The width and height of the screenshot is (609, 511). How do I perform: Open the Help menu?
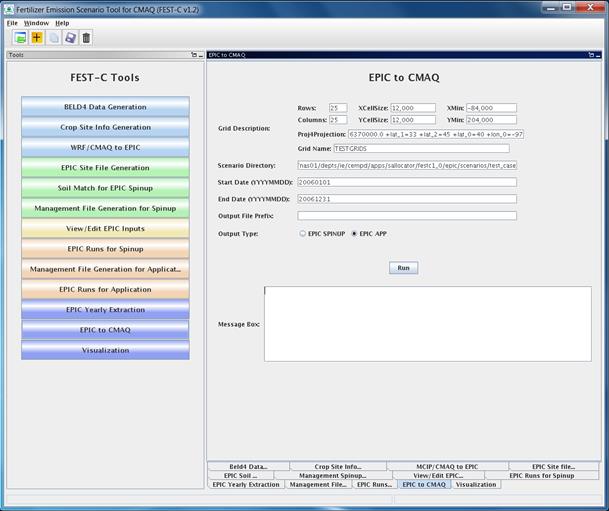pyautogui.click(x=62, y=23)
